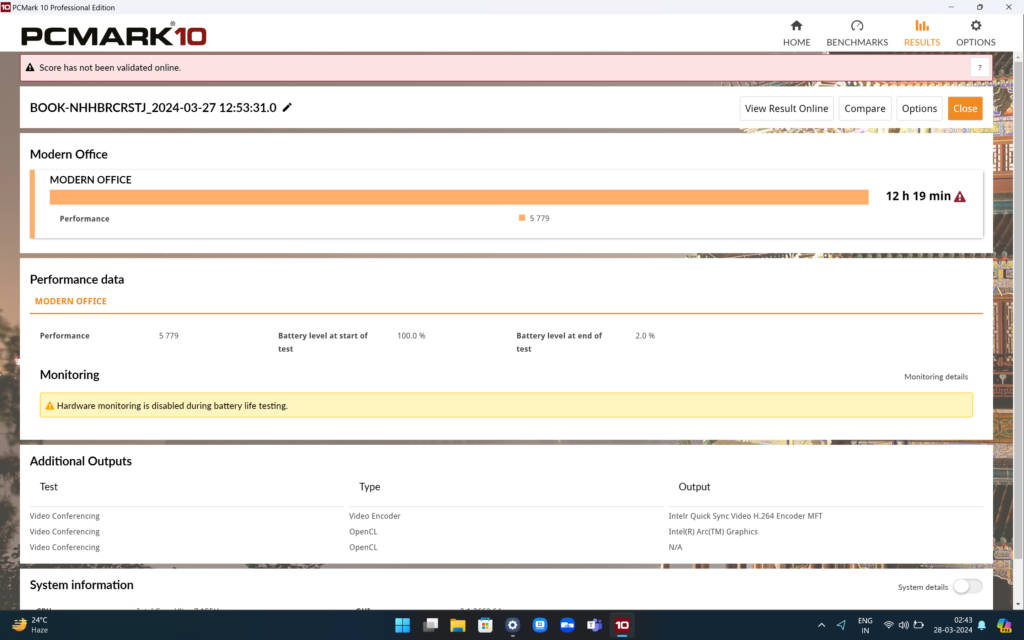Open File Explorer from the taskbar
Screen dimensions: 1024x640
click(x=458, y=625)
